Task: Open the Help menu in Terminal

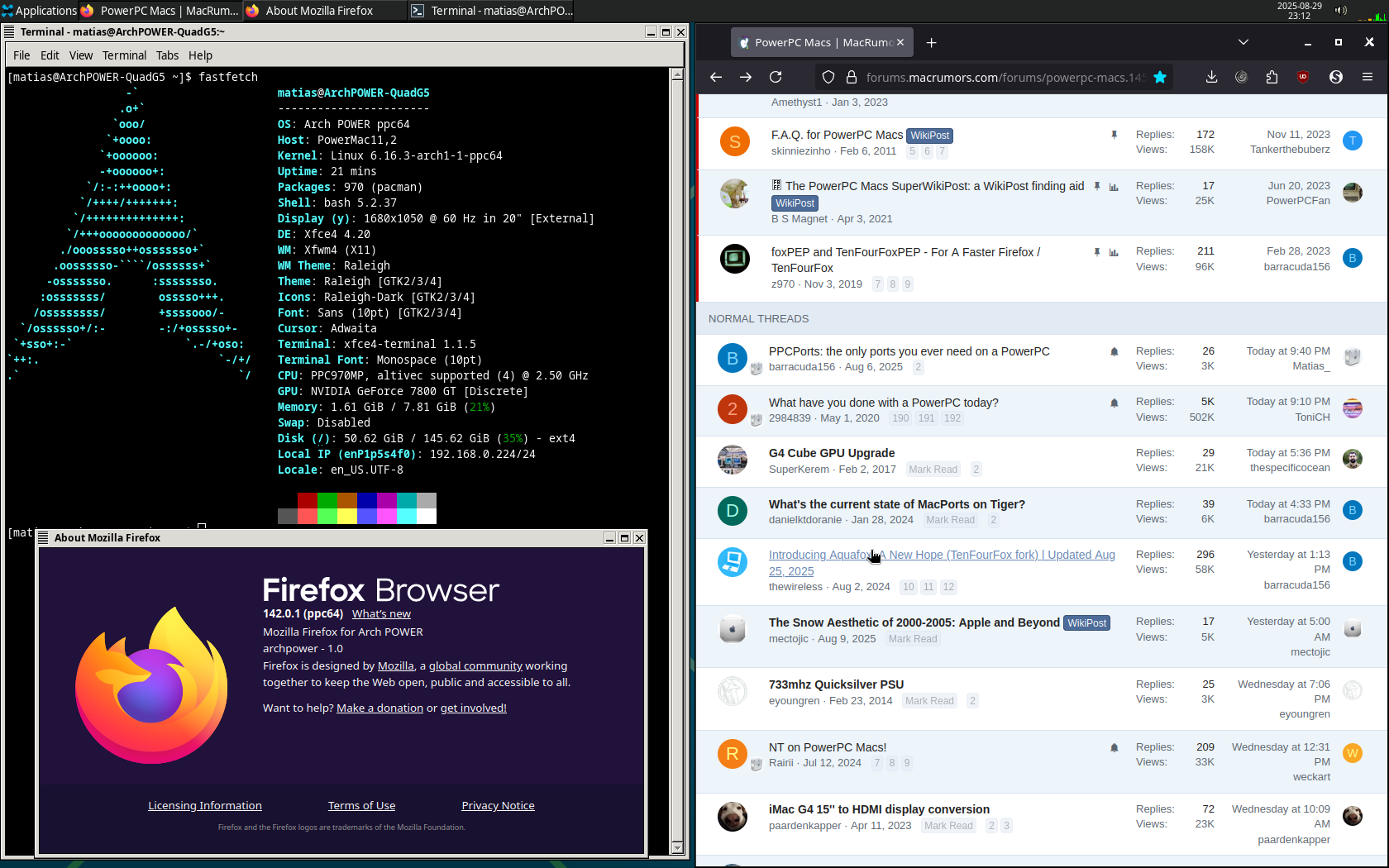Action: (x=200, y=55)
